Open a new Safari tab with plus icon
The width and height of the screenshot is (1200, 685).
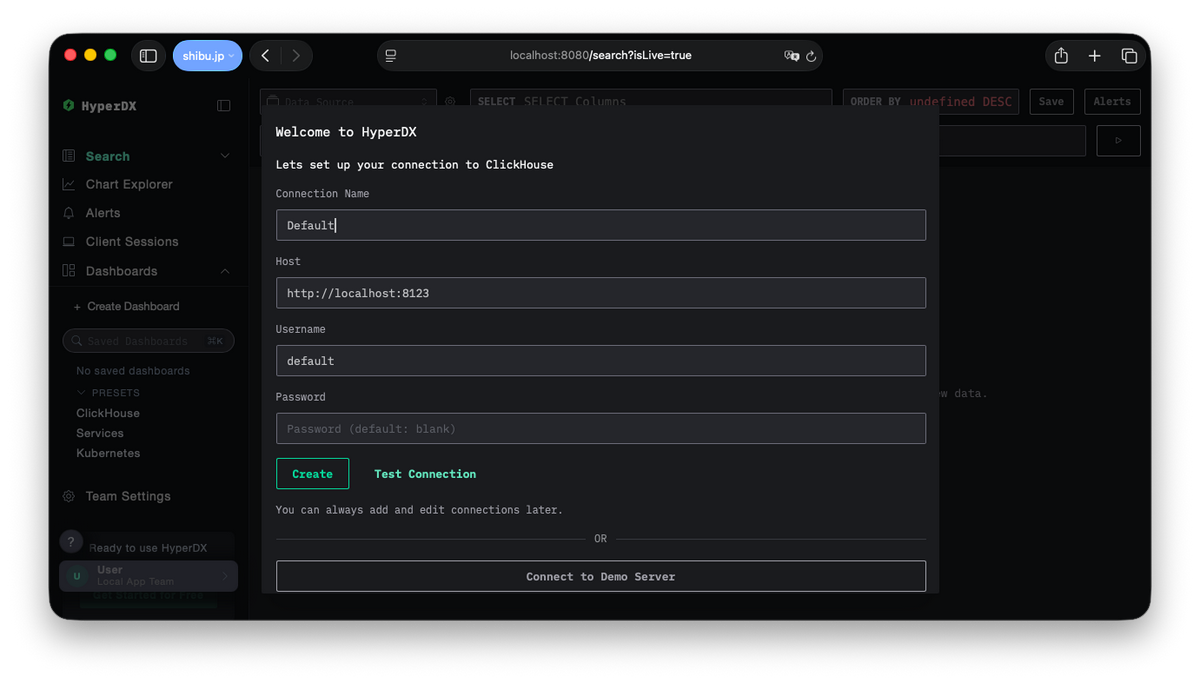[1095, 56]
